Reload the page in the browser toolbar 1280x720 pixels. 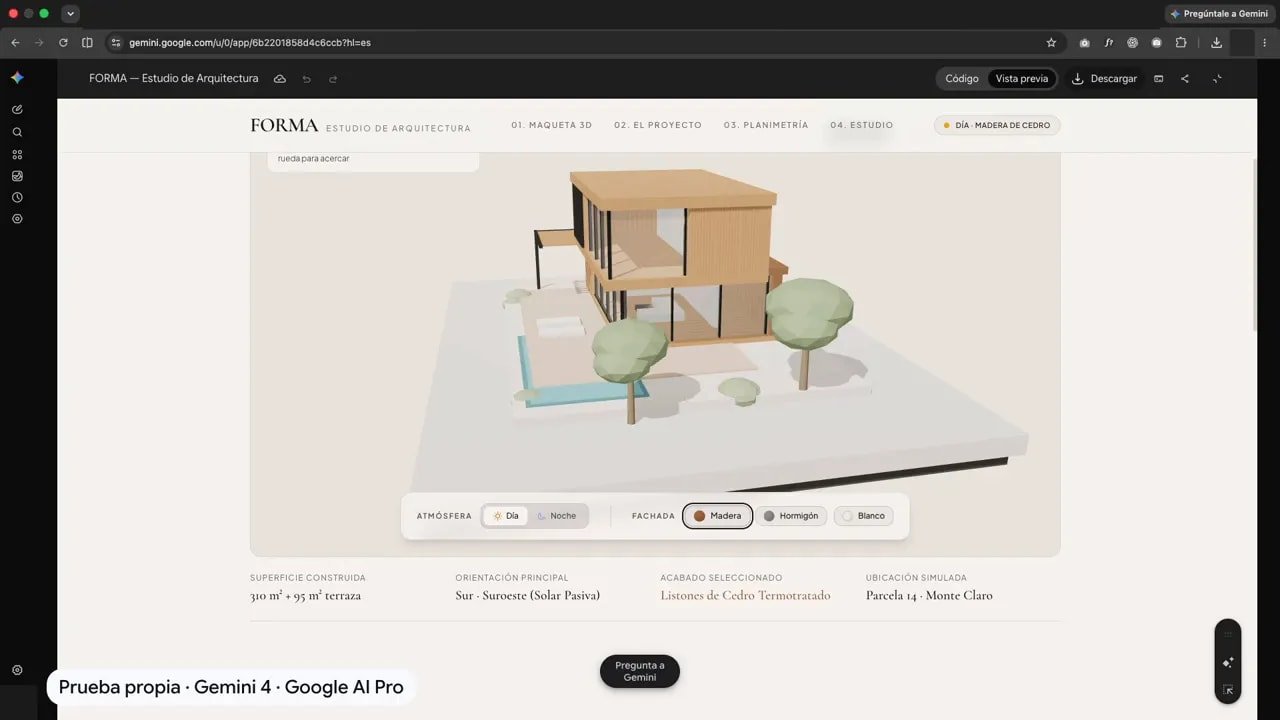(x=63, y=43)
